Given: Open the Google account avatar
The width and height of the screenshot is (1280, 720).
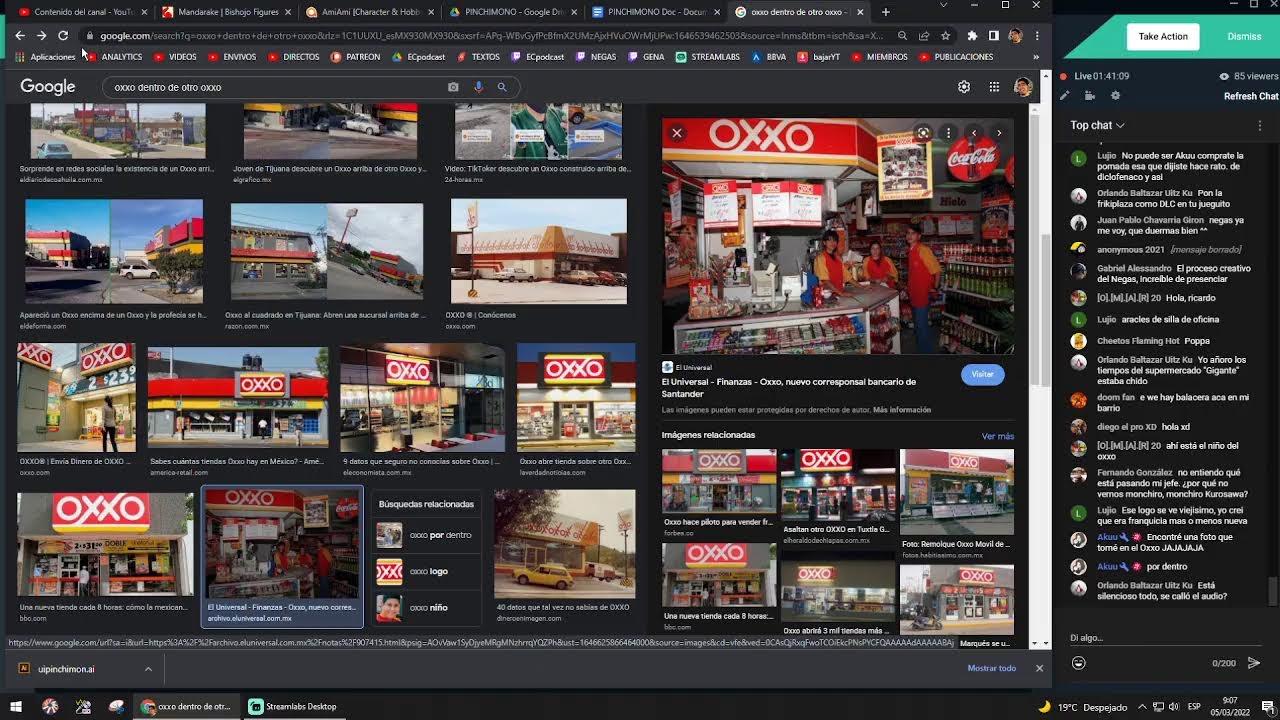Looking at the screenshot, I should (1022, 87).
